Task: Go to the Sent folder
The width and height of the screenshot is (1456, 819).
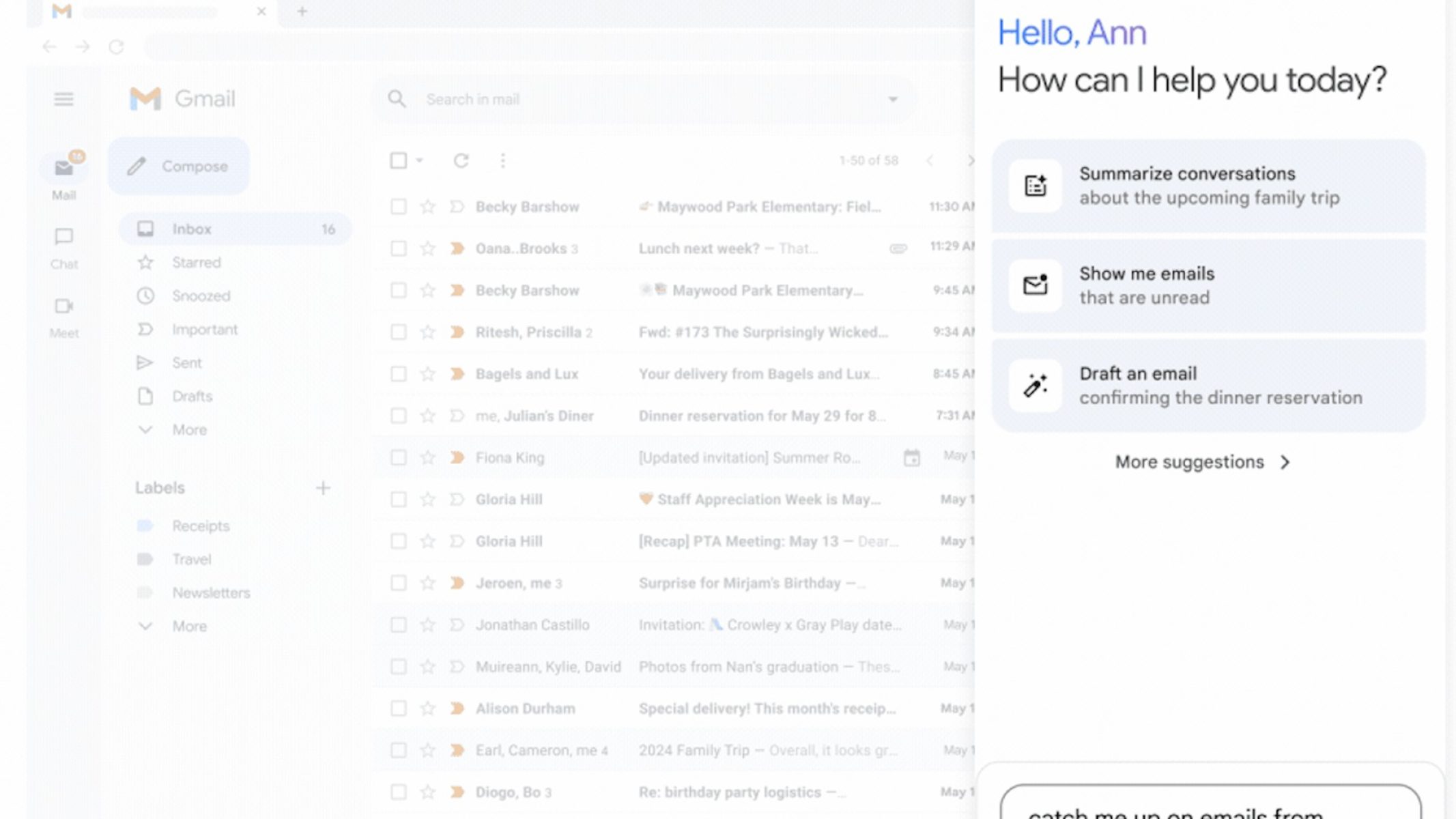Action: click(187, 363)
